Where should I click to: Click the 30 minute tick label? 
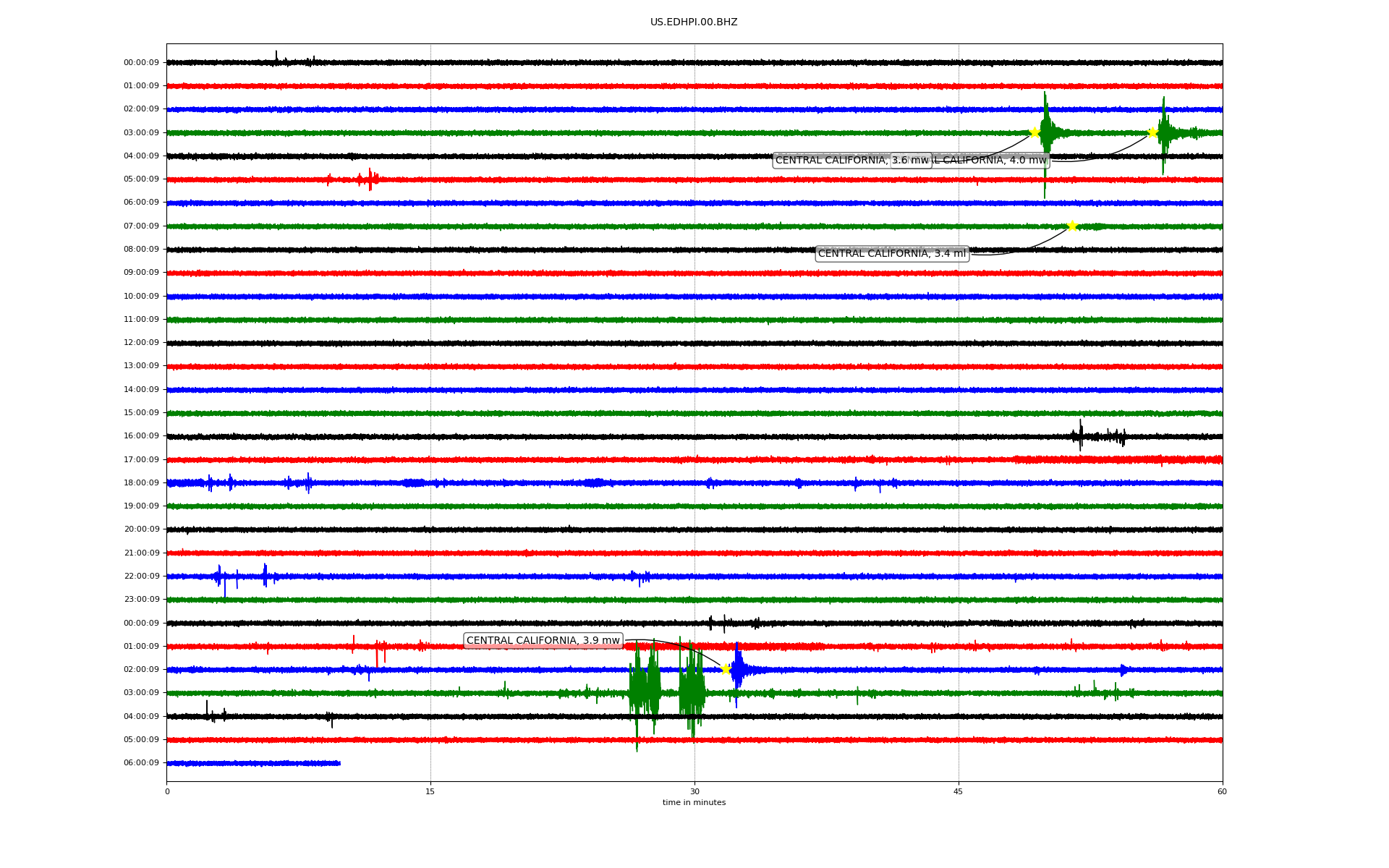pos(694,792)
